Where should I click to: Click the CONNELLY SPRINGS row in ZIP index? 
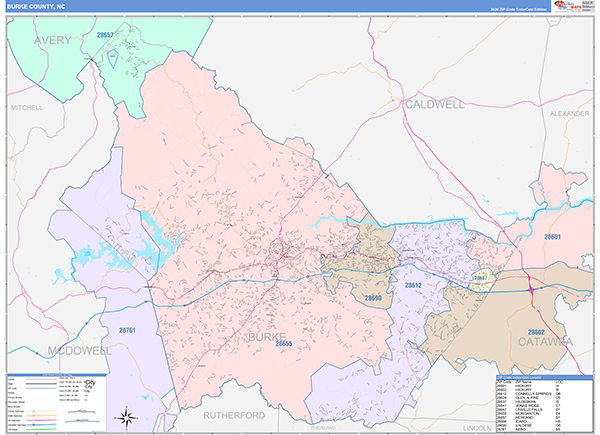(529, 394)
